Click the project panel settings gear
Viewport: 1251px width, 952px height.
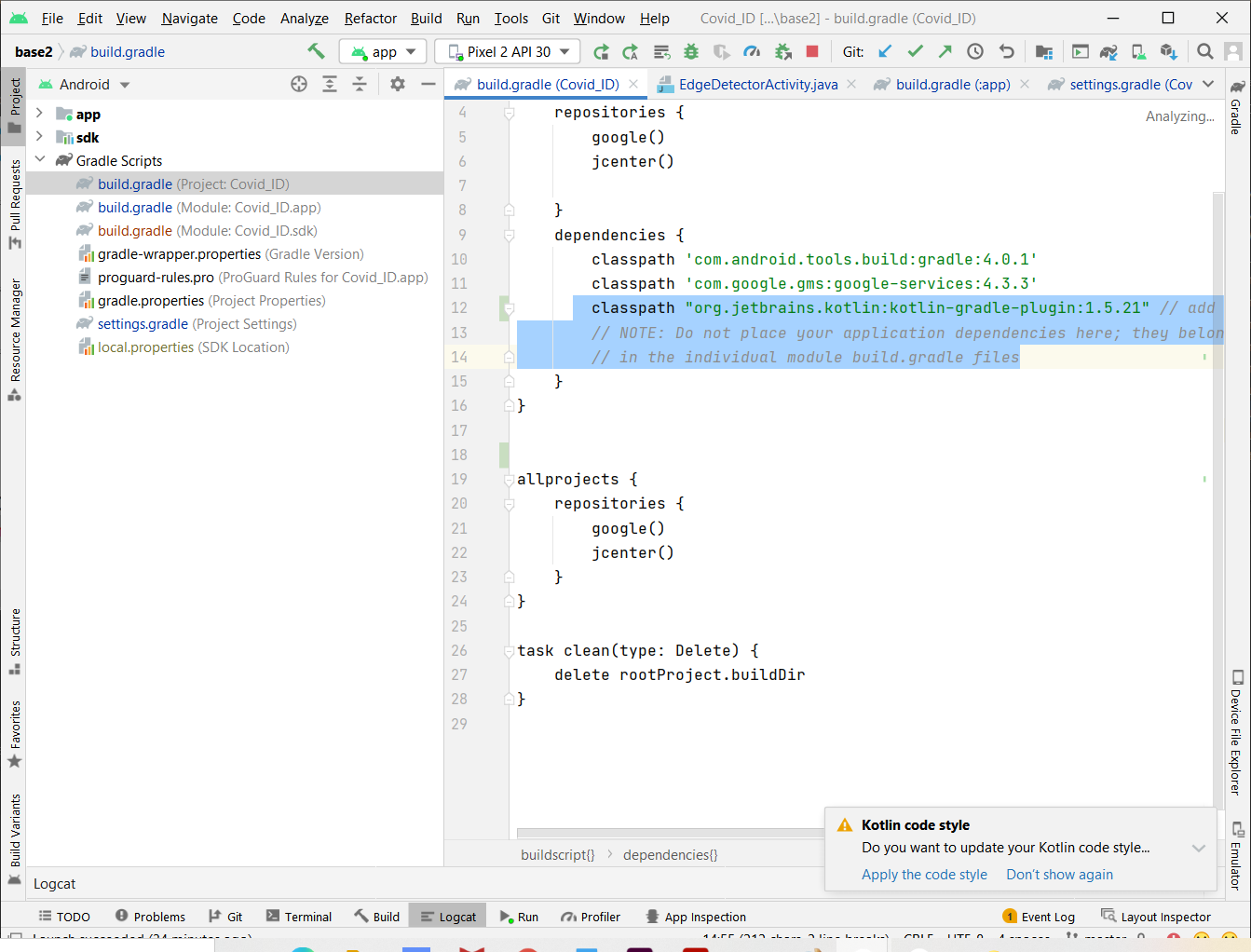(x=398, y=85)
